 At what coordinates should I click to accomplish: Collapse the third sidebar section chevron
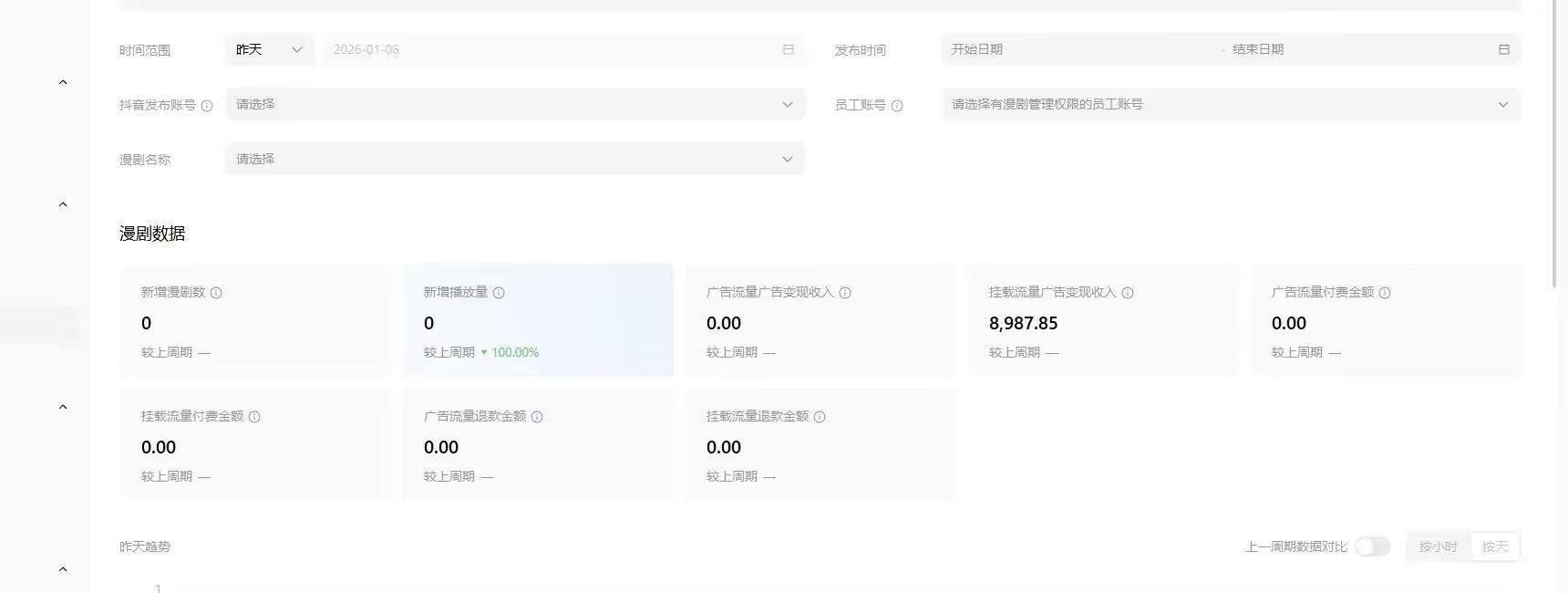coord(63,407)
